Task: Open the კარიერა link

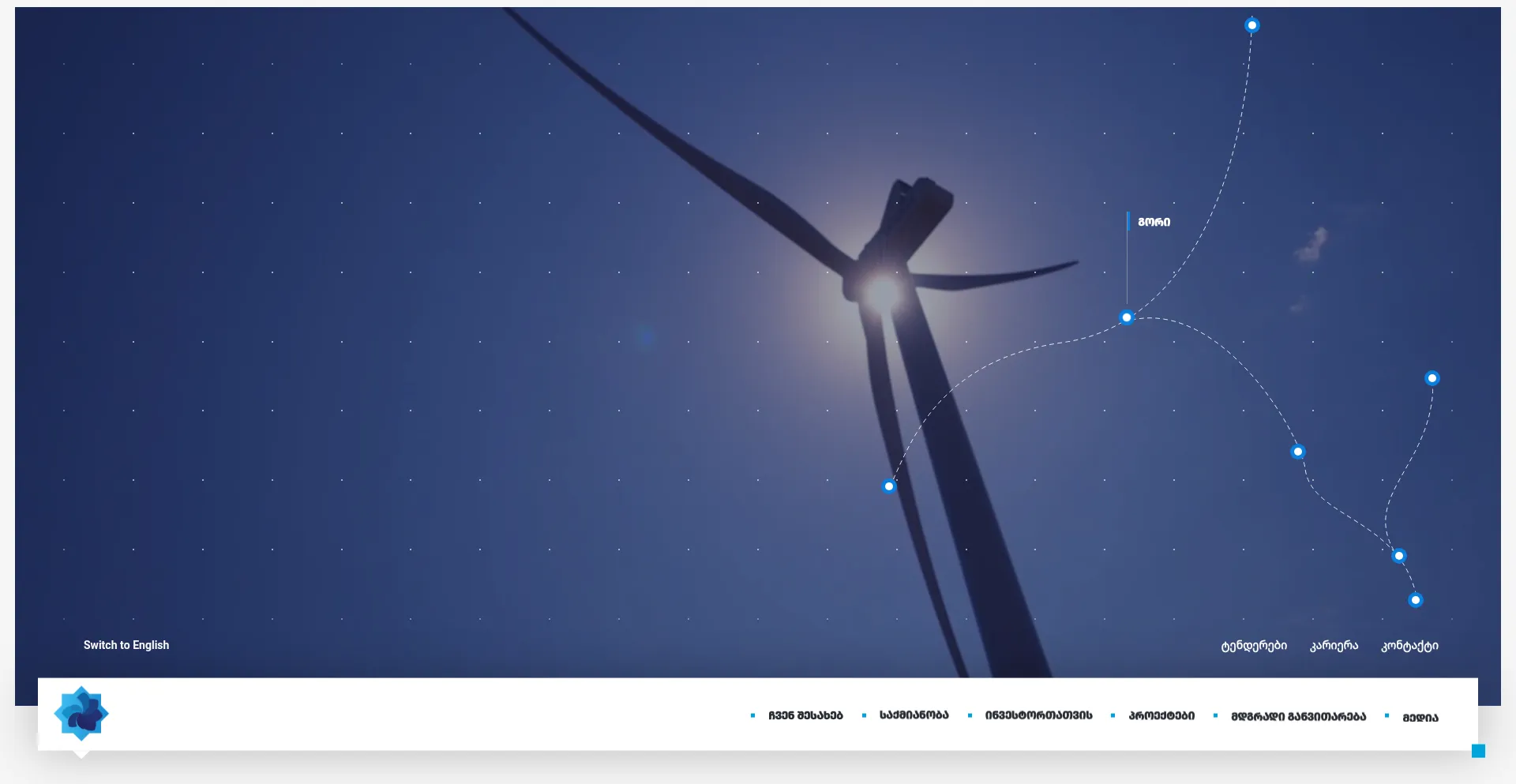Action: pos(1334,646)
